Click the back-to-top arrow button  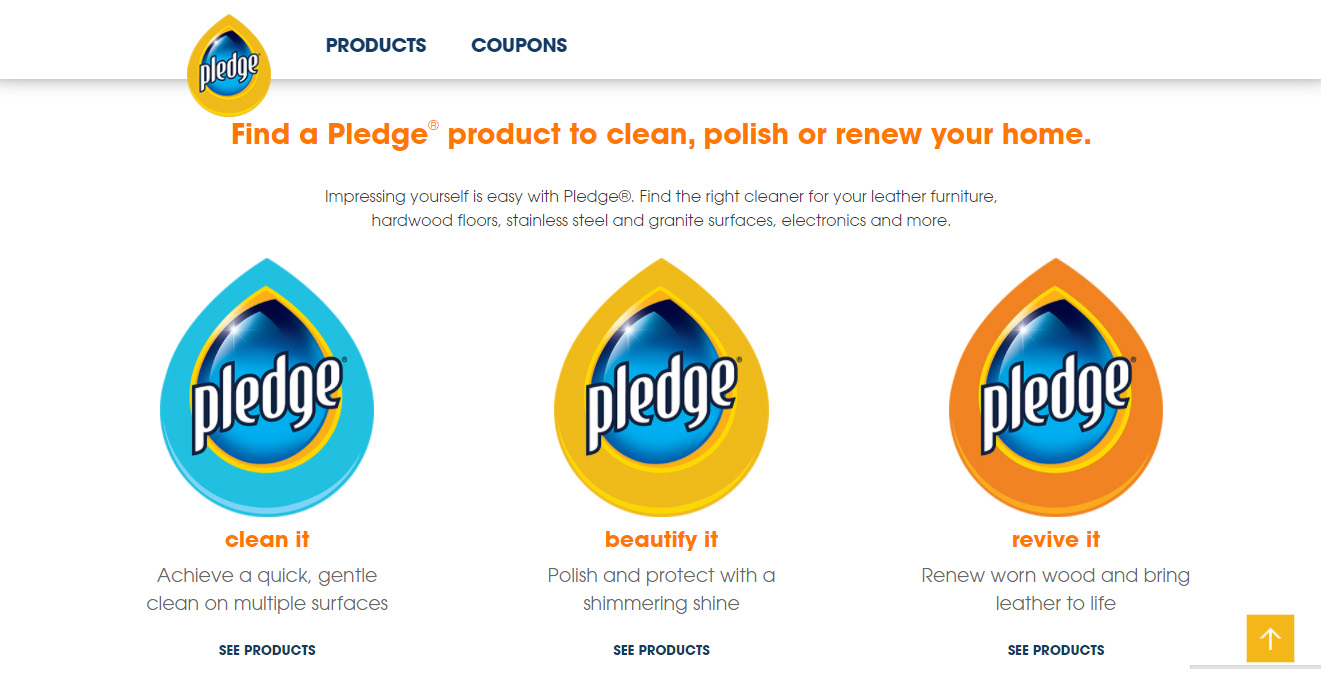click(1270, 638)
